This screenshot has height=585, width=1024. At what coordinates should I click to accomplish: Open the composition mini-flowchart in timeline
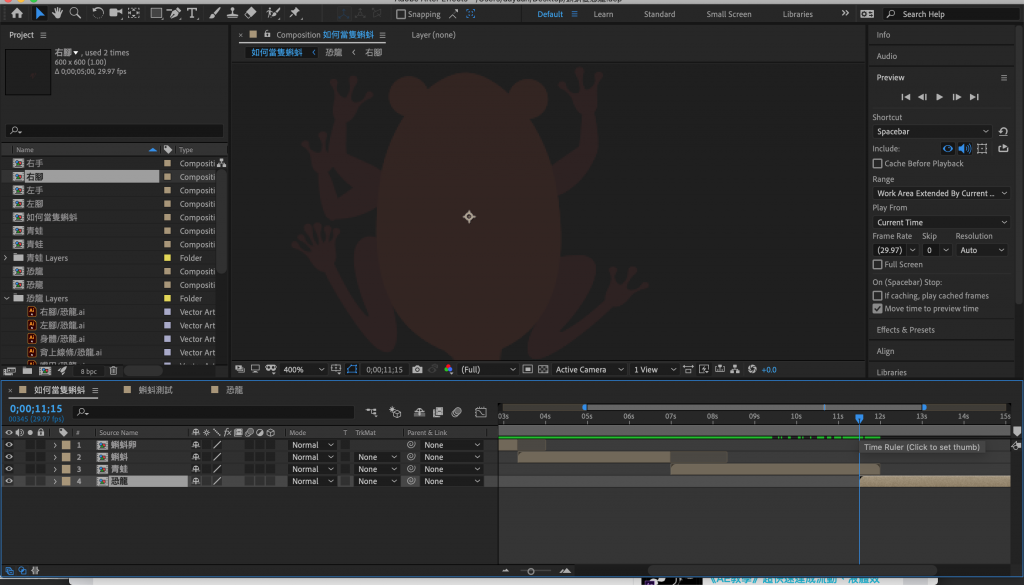point(372,412)
